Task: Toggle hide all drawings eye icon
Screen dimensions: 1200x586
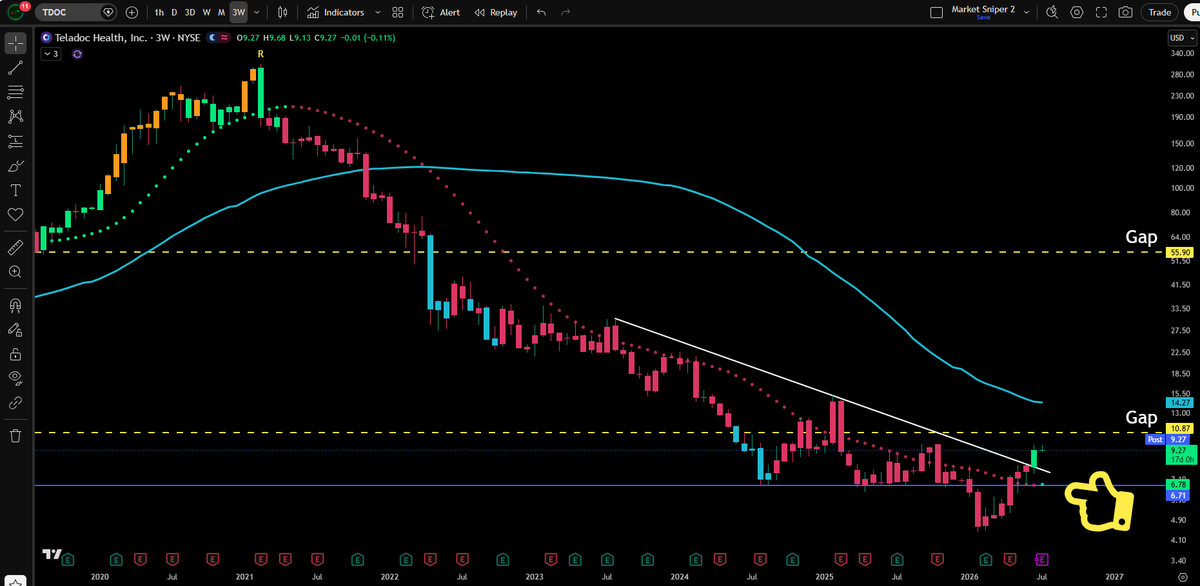Action: 15,378
